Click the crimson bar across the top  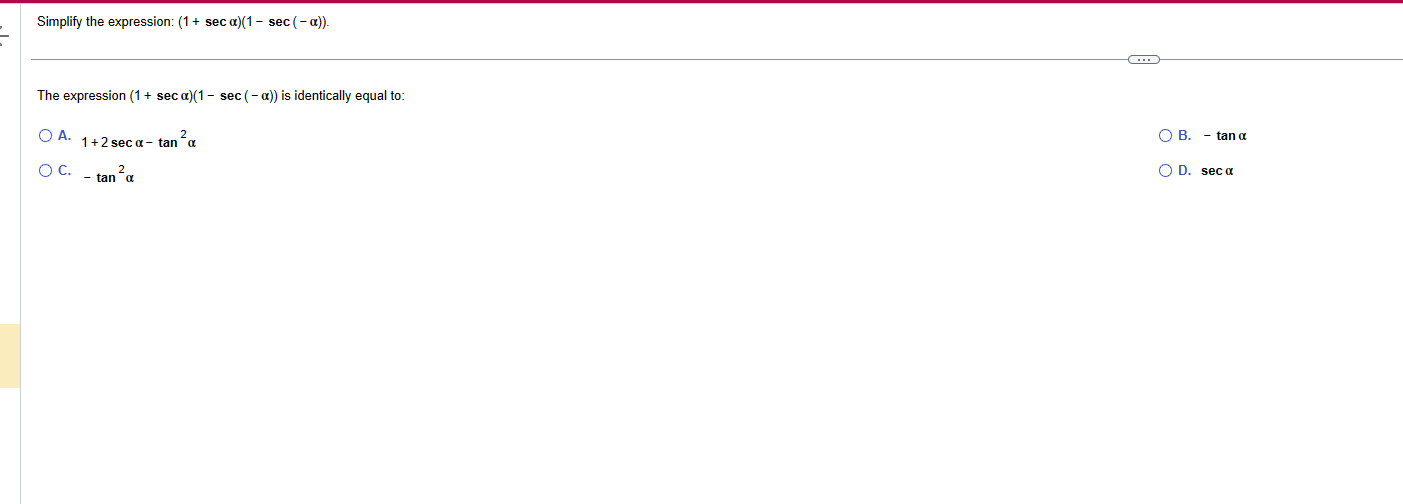coord(701,2)
